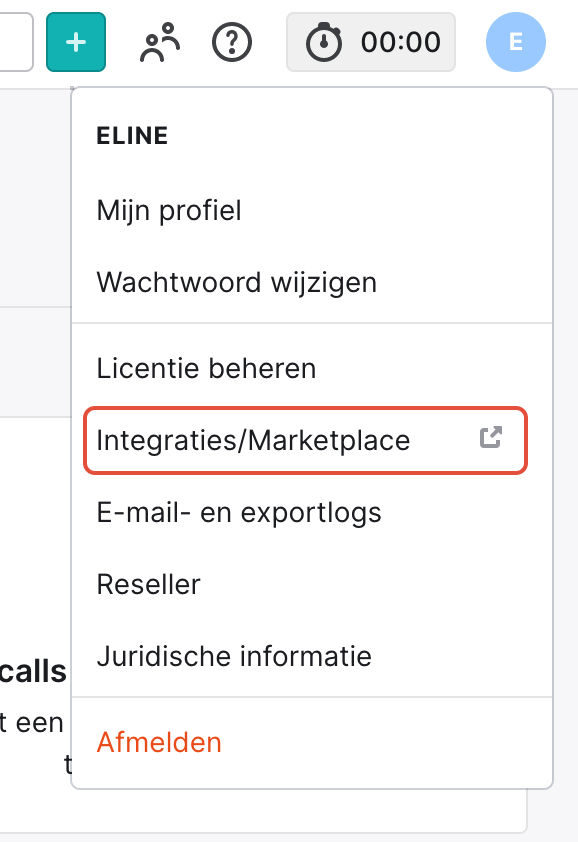Click the calls heading behind the menu

[33, 671]
